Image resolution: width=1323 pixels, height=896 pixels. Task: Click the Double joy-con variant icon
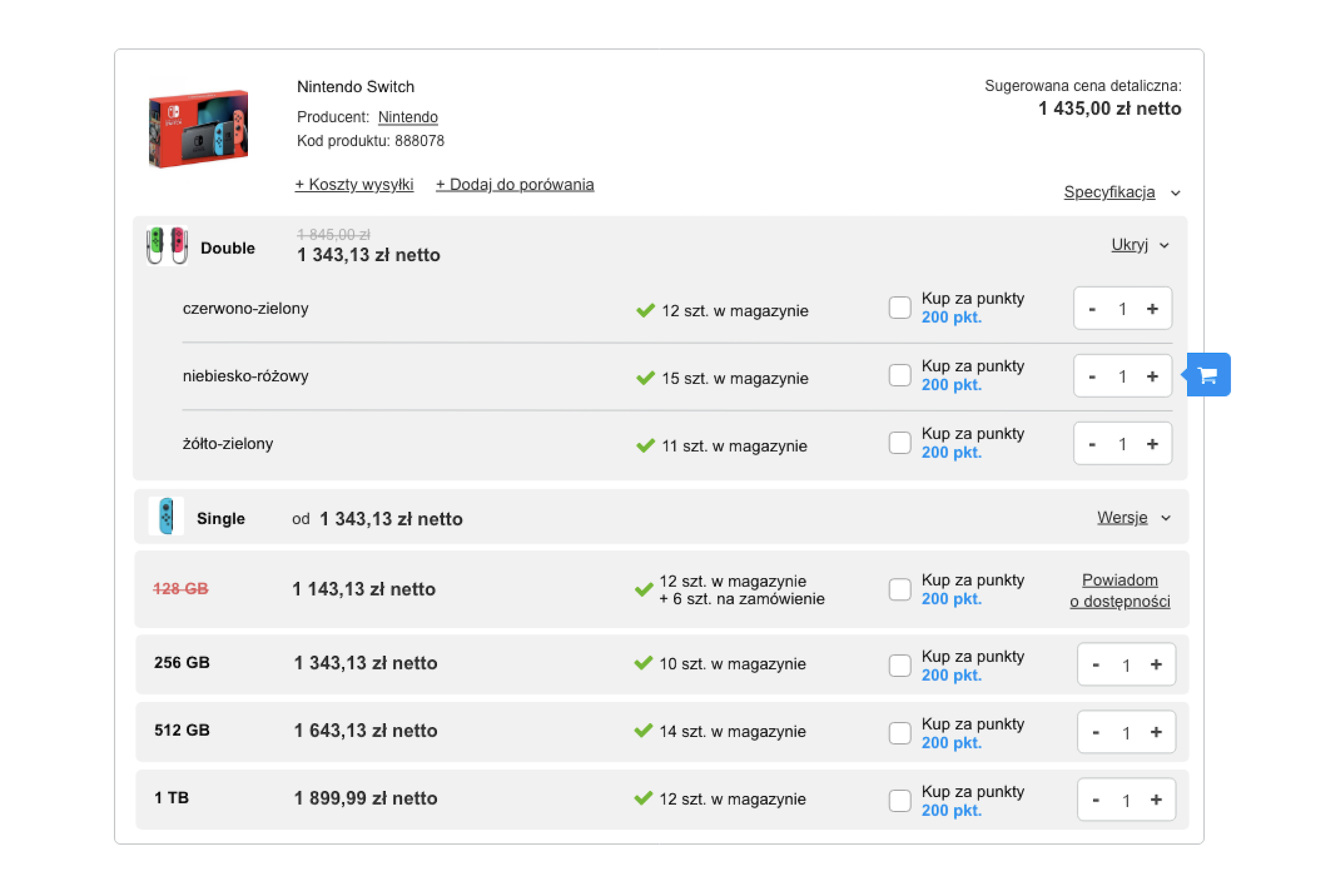(166, 246)
